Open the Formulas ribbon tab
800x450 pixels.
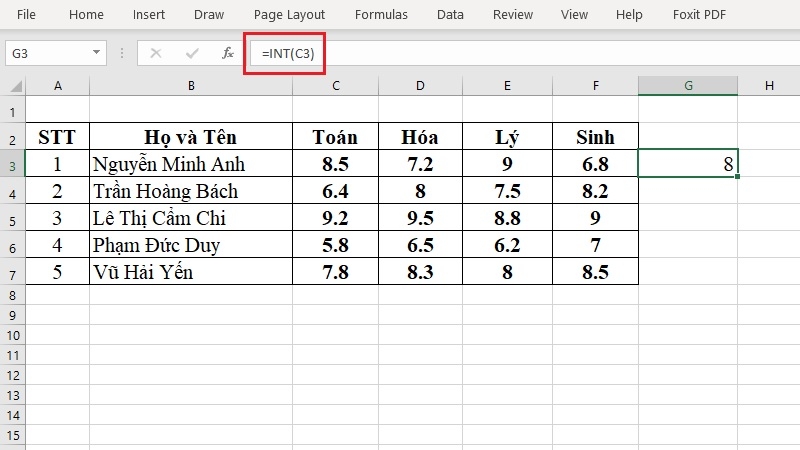click(381, 15)
